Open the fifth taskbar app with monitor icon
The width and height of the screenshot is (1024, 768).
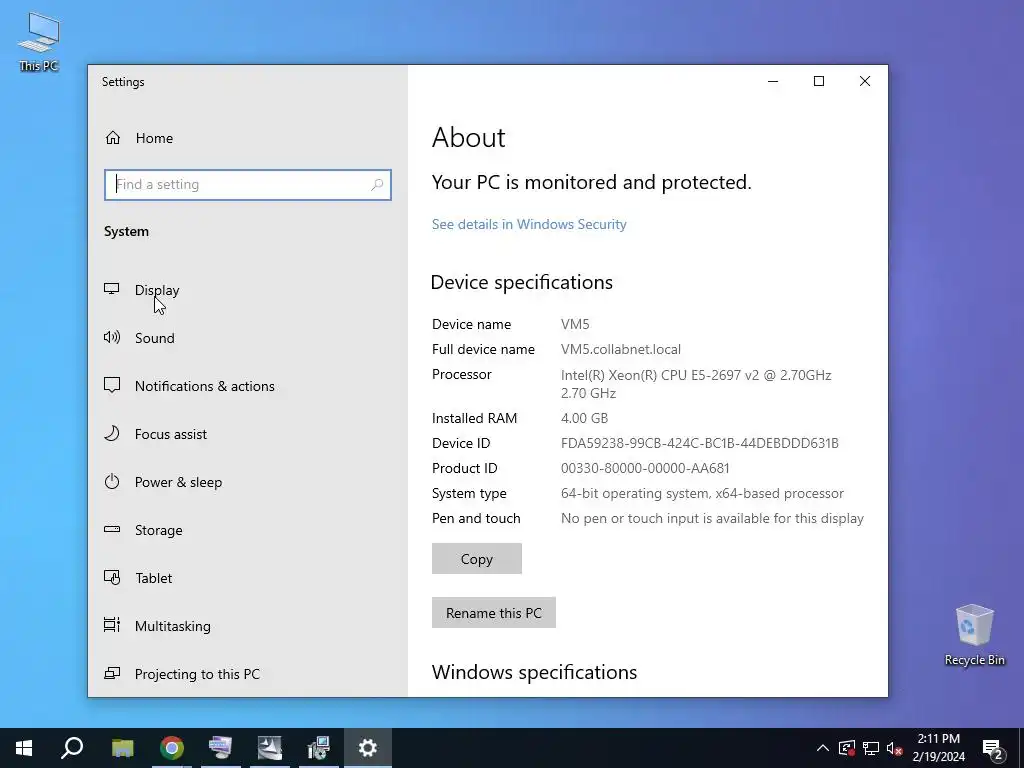(221, 748)
